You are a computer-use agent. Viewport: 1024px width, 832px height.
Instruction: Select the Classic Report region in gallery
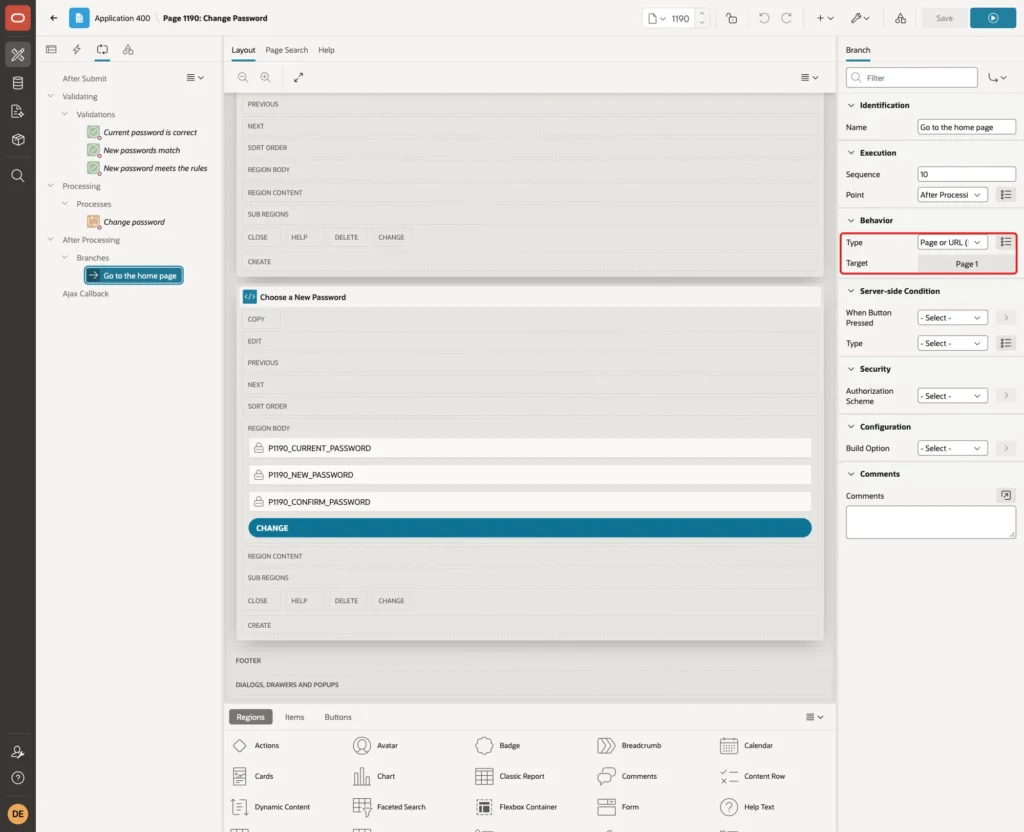tap(510, 776)
